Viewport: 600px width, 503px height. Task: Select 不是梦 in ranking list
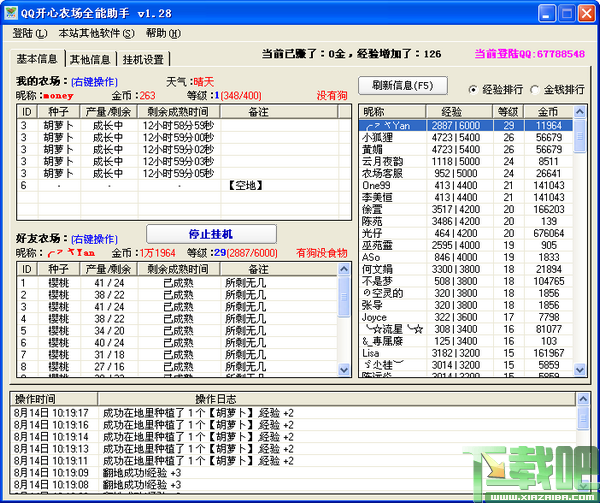point(466,281)
